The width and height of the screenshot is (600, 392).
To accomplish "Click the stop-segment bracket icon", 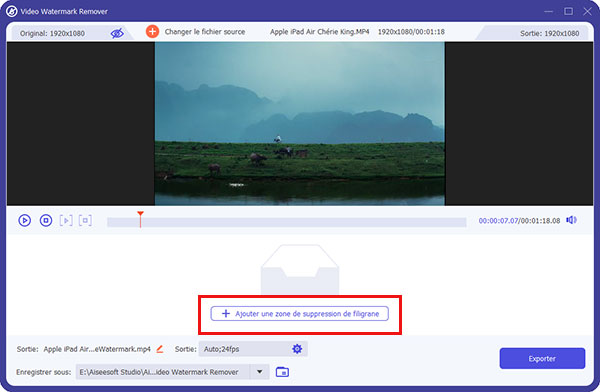I will point(85,220).
